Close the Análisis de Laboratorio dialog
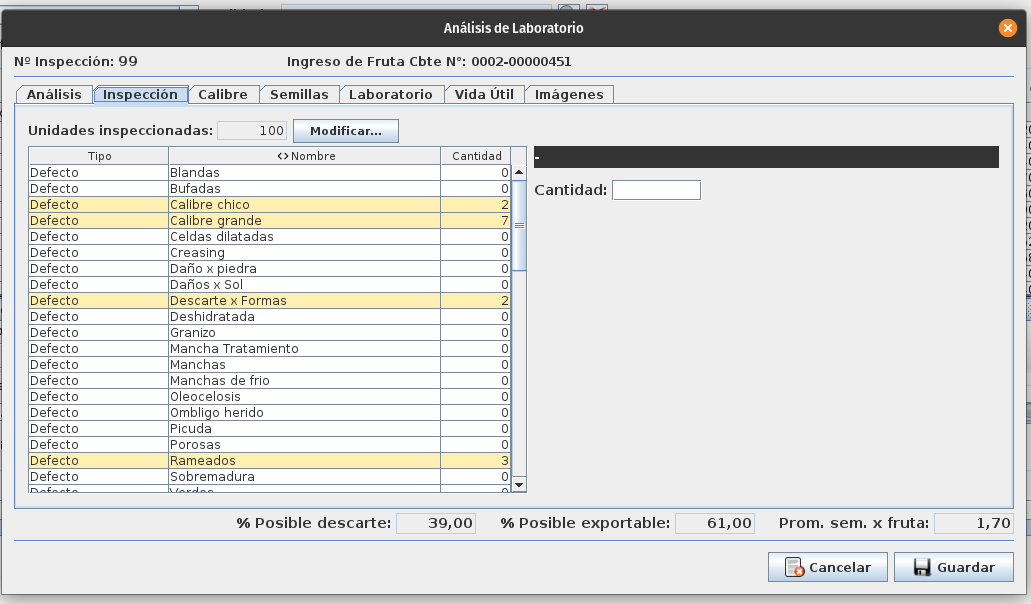1031x604 pixels. click(1007, 28)
